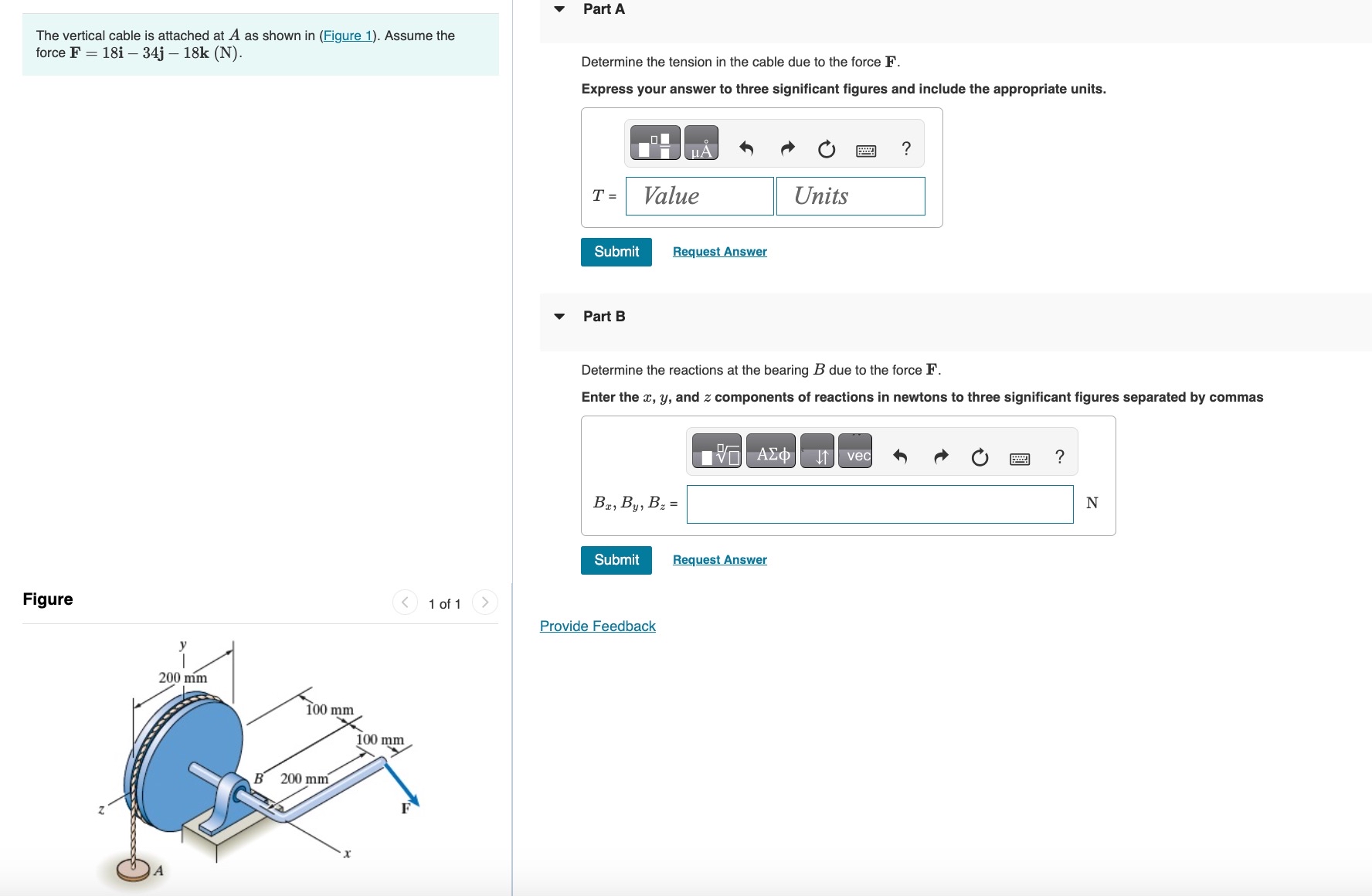Submit the Part A answer

[x=616, y=252]
